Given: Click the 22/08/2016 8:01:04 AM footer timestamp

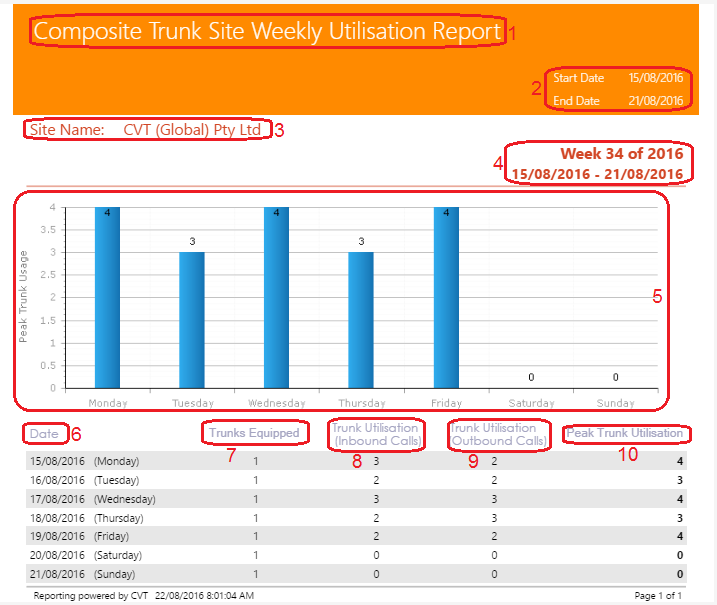Looking at the screenshot, I should click(204, 596).
